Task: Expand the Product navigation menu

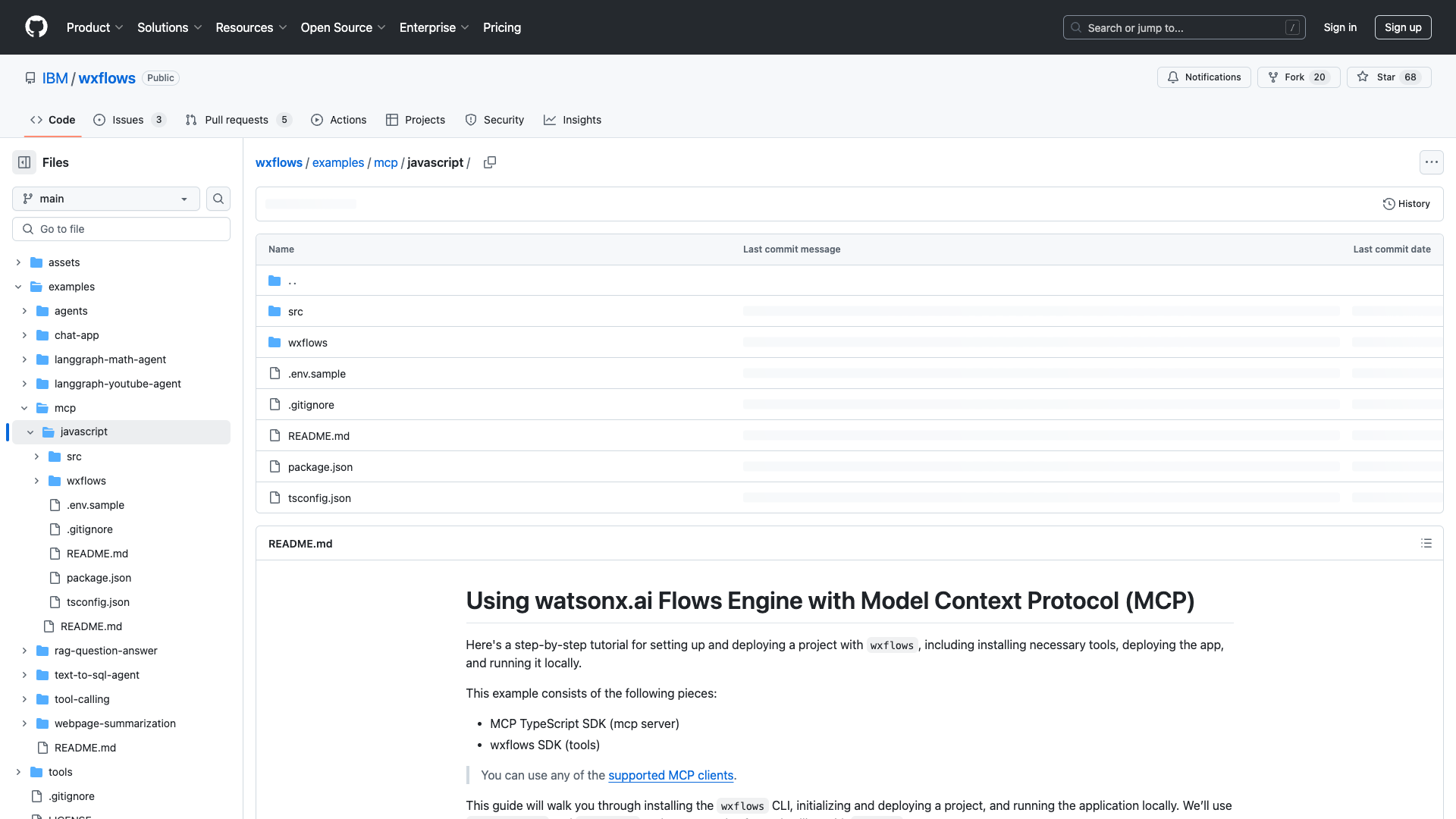Action: point(95,27)
